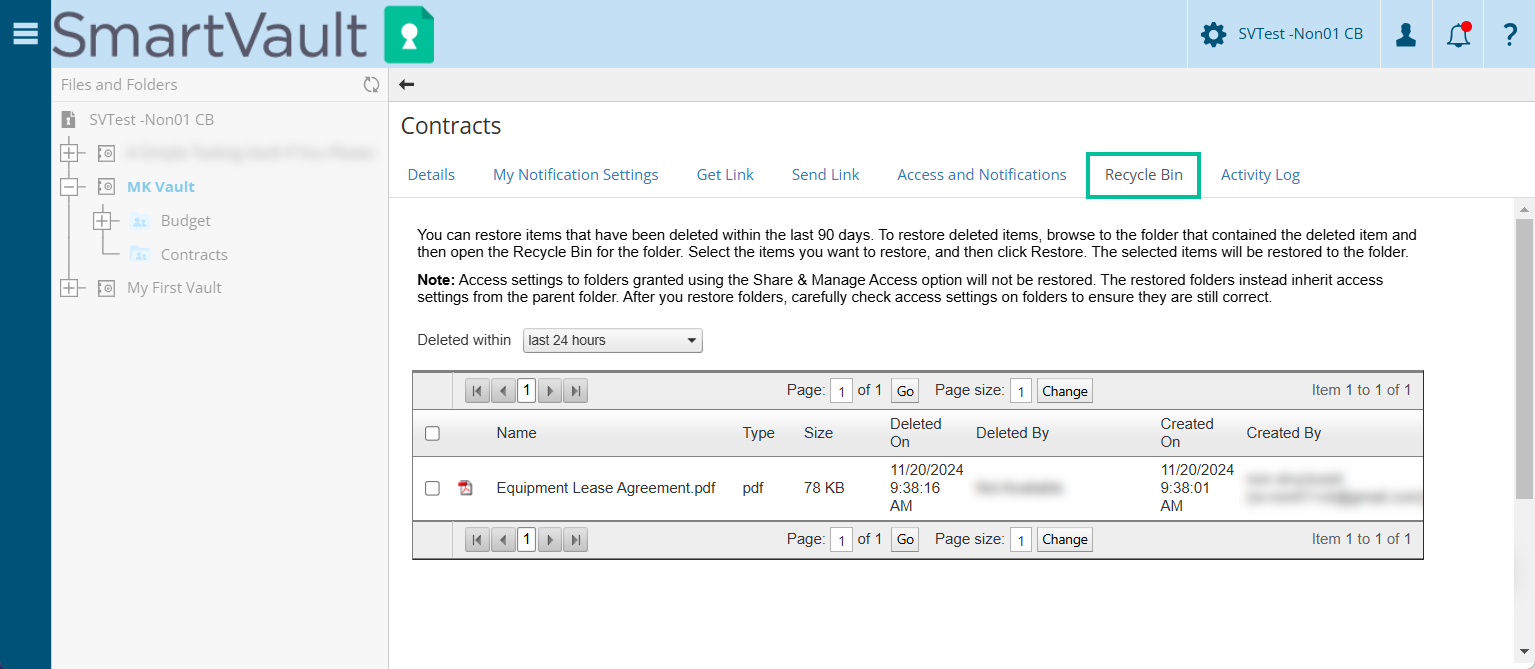The image size is (1535, 669).
Task: Click the vertical scrollbar thumb
Action: point(1525,358)
